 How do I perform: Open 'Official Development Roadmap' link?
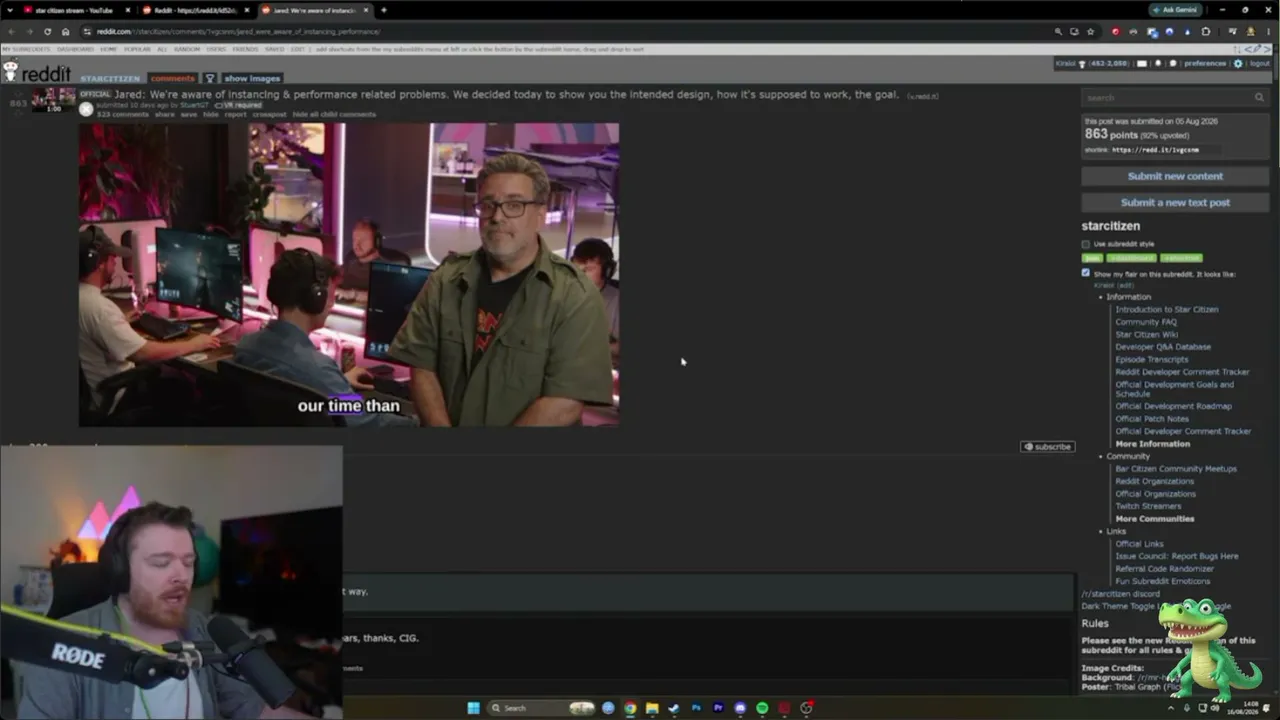tap(1174, 406)
